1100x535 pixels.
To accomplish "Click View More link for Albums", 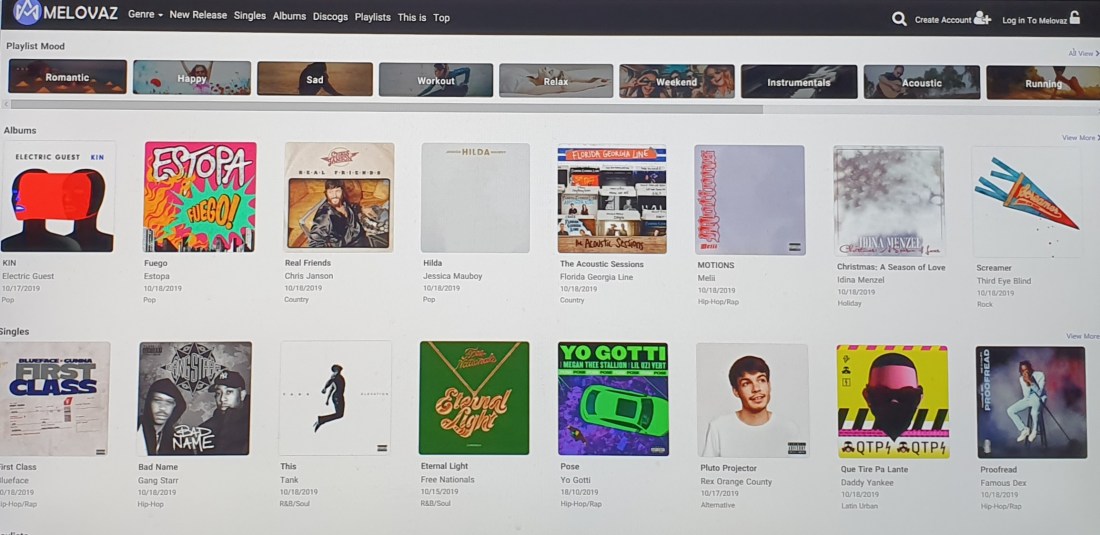I will [1079, 137].
